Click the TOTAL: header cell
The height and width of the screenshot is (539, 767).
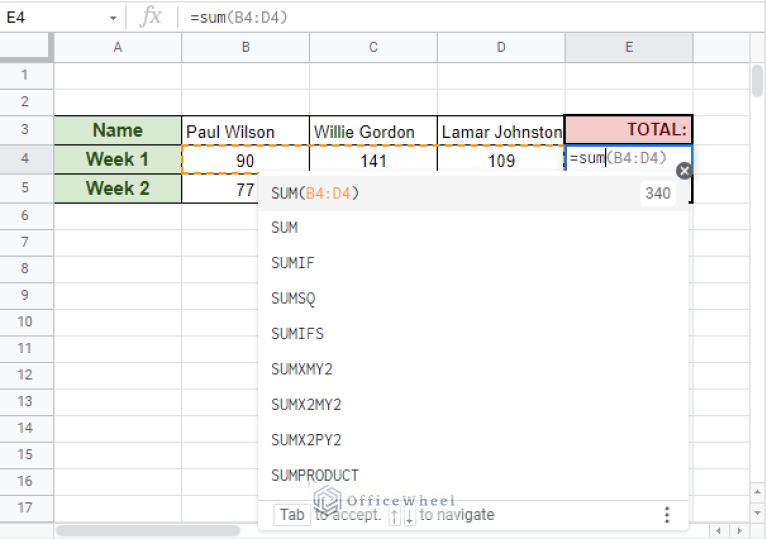(x=628, y=130)
